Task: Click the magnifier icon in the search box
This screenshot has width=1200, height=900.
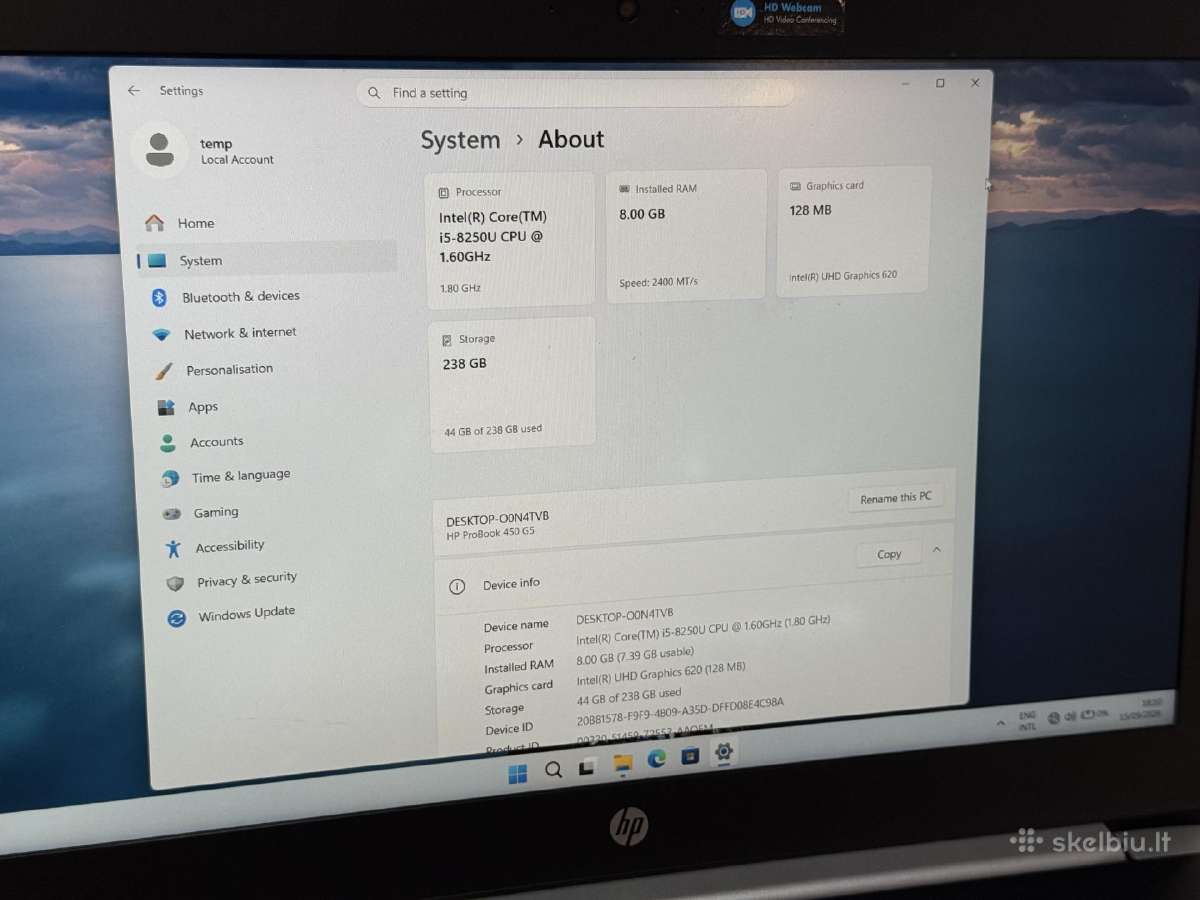Action: [374, 93]
